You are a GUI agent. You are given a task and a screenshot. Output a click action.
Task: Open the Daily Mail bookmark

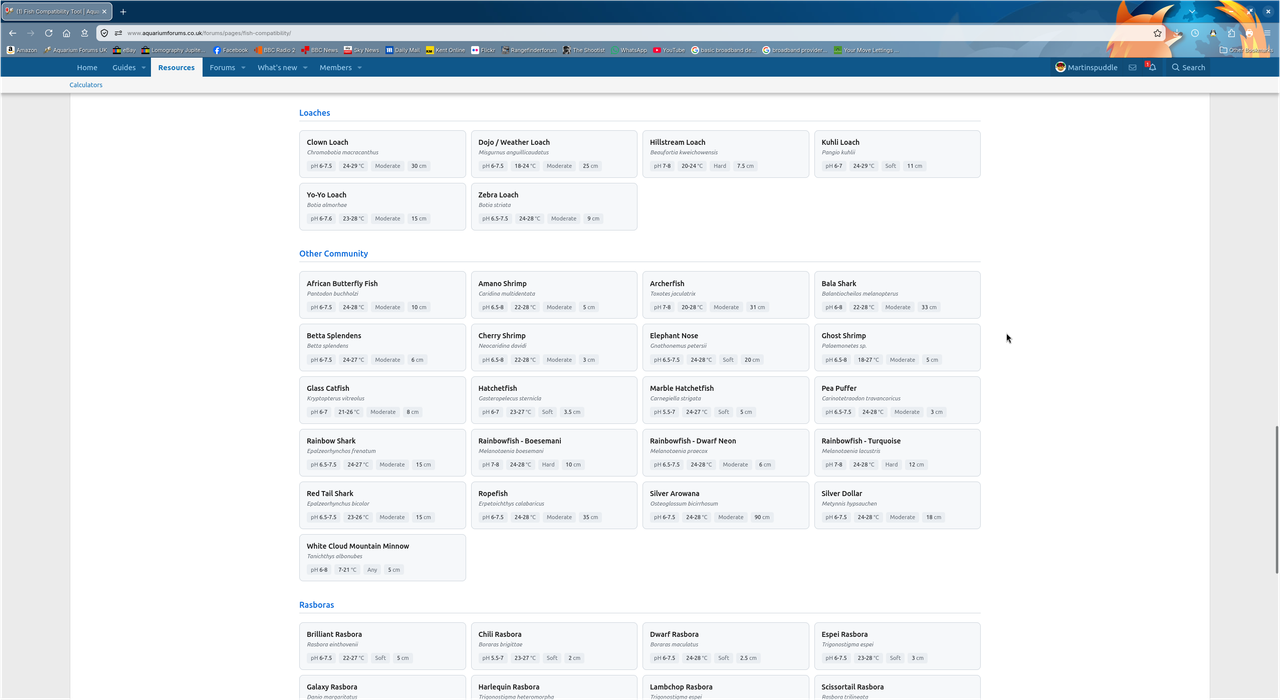[403, 50]
